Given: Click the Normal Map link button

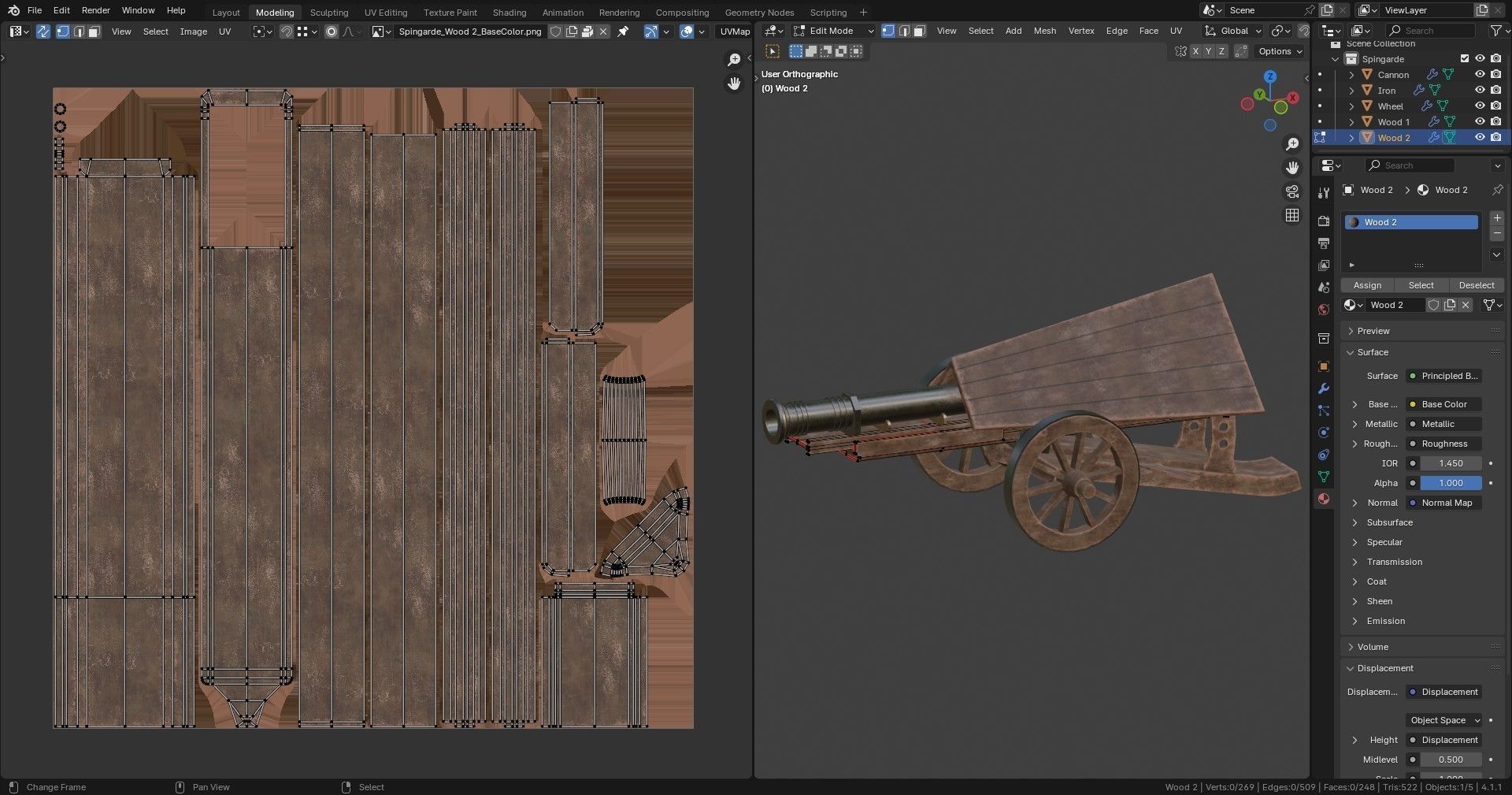Looking at the screenshot, I should click(1444, 503).
